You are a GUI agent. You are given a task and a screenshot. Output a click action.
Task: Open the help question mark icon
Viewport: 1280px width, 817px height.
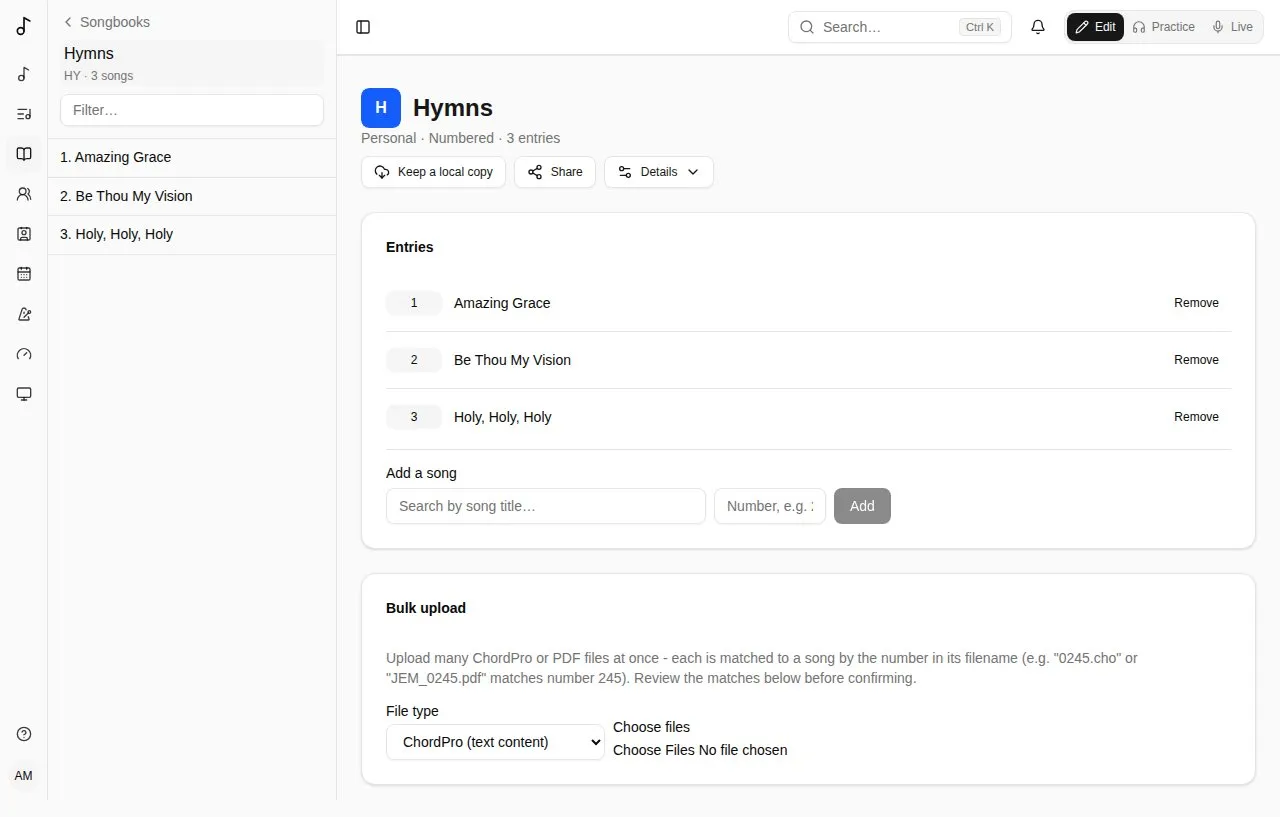pyautogui.click(x=24, y=734)
